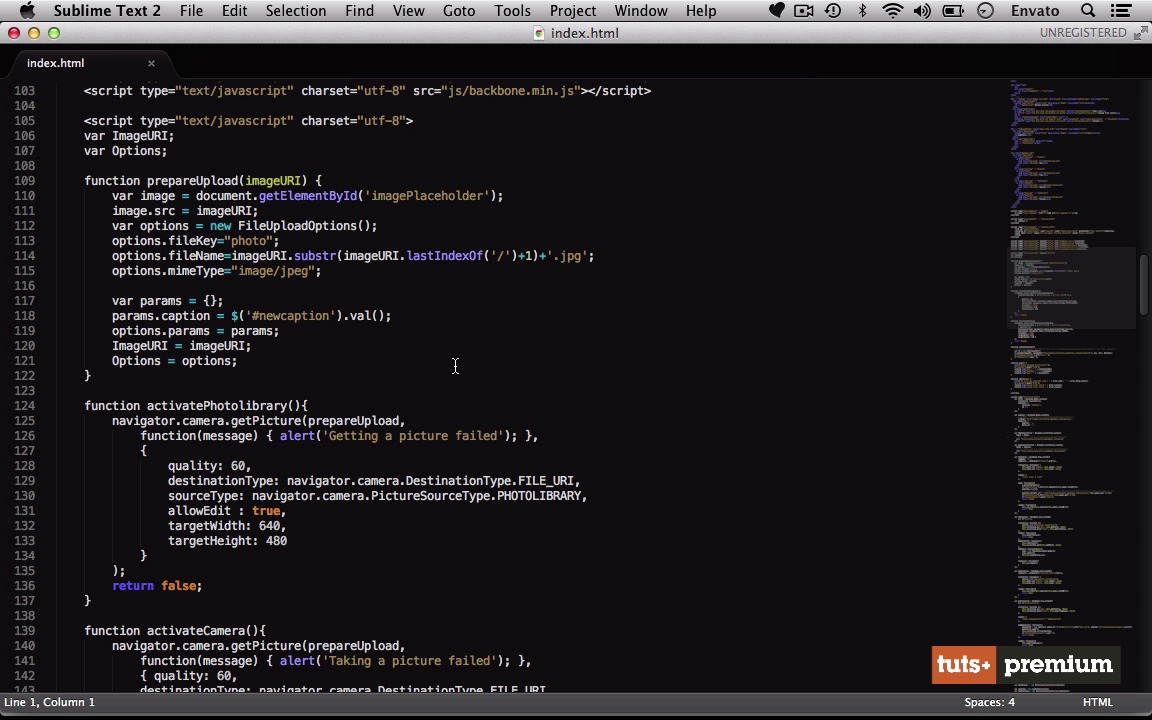Click 'PHOTOLIBRARY' on line 130
1152x720 pixels.
coord(539,497)
